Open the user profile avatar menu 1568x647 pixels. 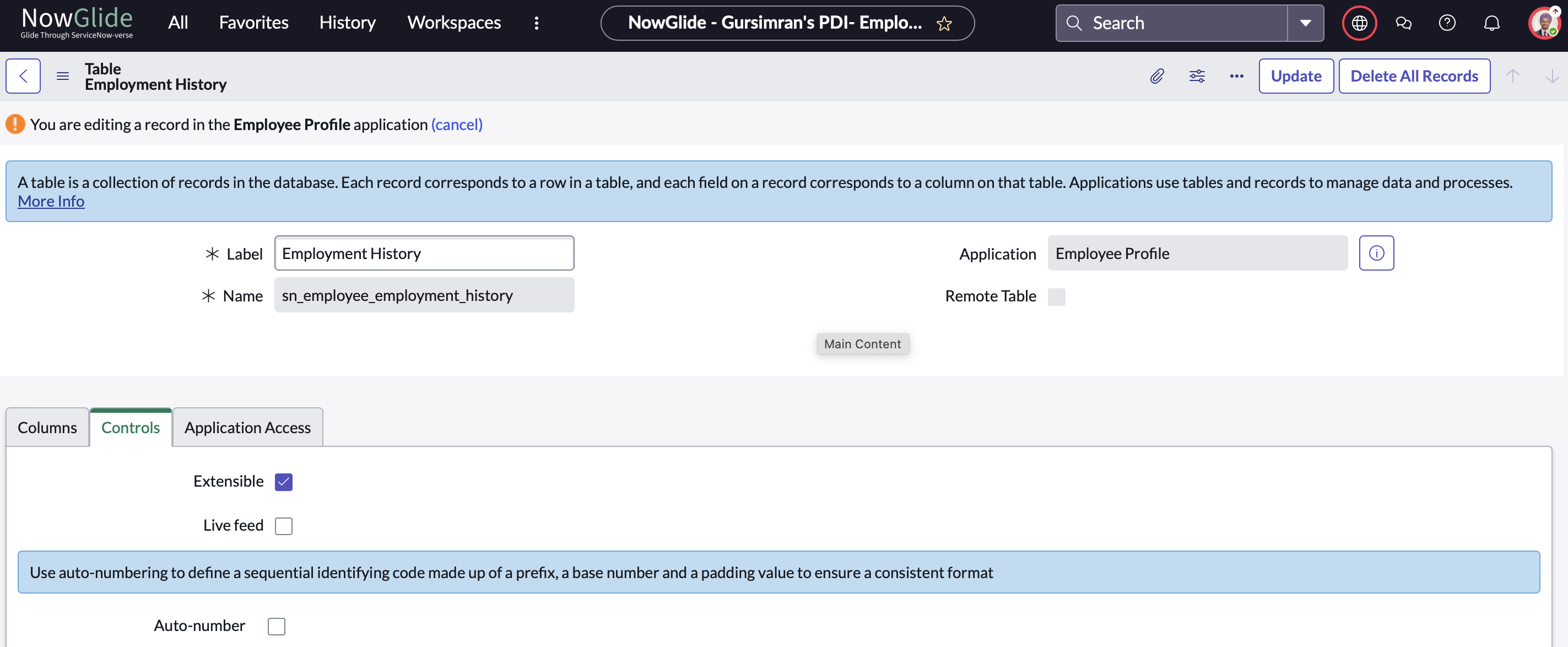coord(1544,23)
